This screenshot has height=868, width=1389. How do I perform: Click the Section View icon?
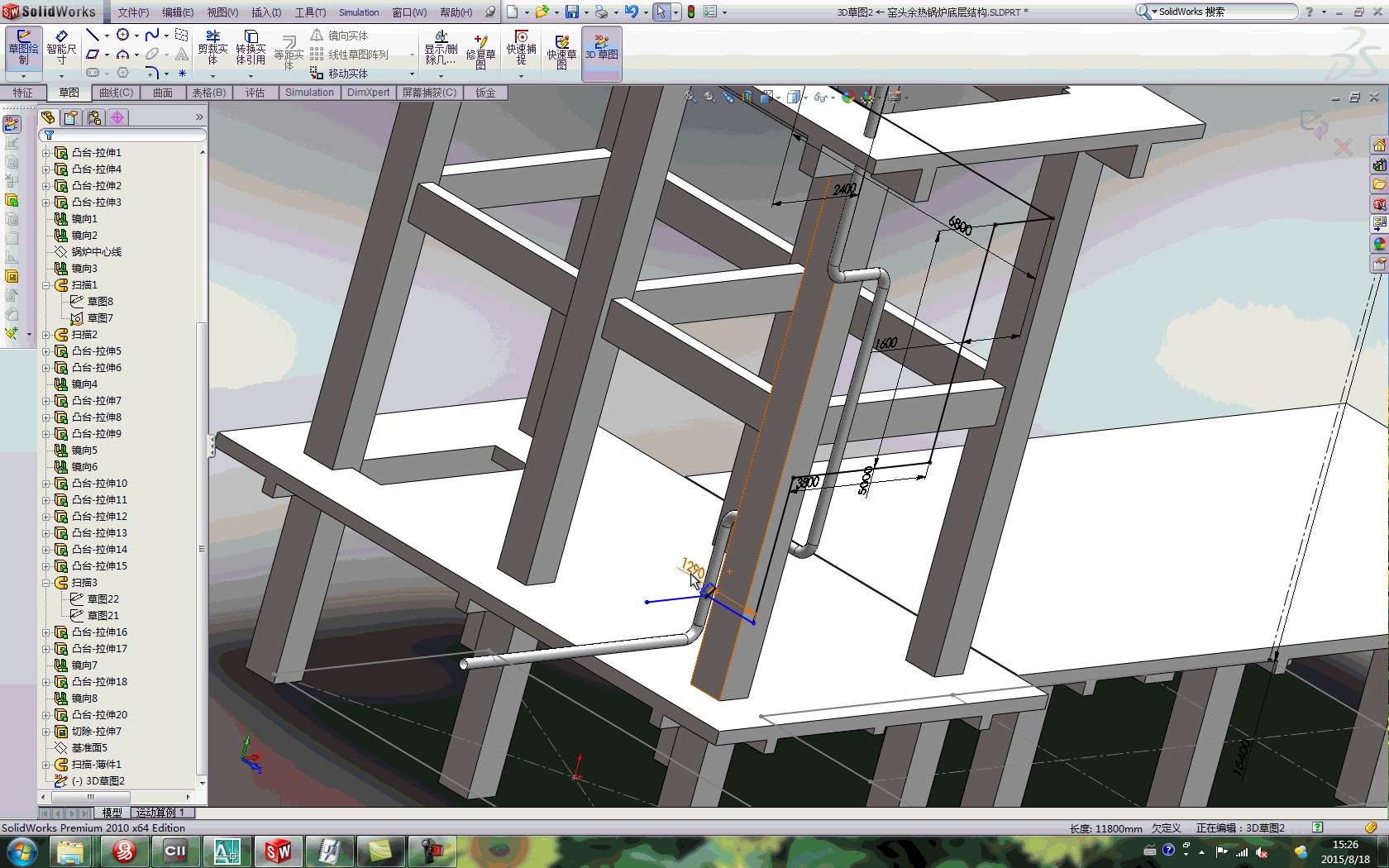pyautogui.click(x=747, y=97)
